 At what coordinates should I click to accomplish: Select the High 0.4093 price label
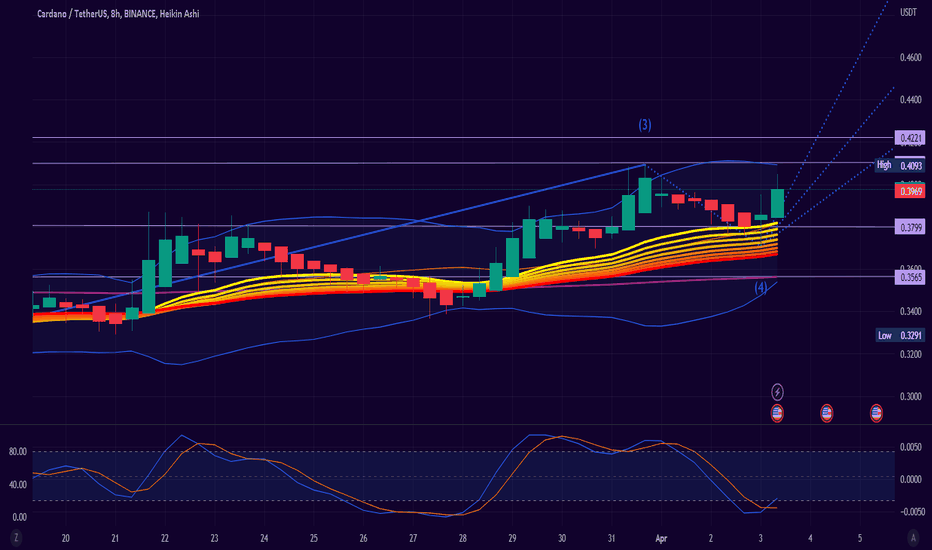pyautogui.click(x=899, y=165)
